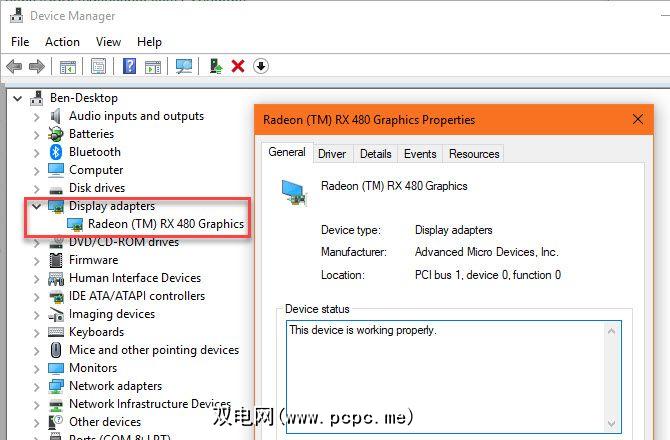Collapse the Ben-Desktop root node

18,99
